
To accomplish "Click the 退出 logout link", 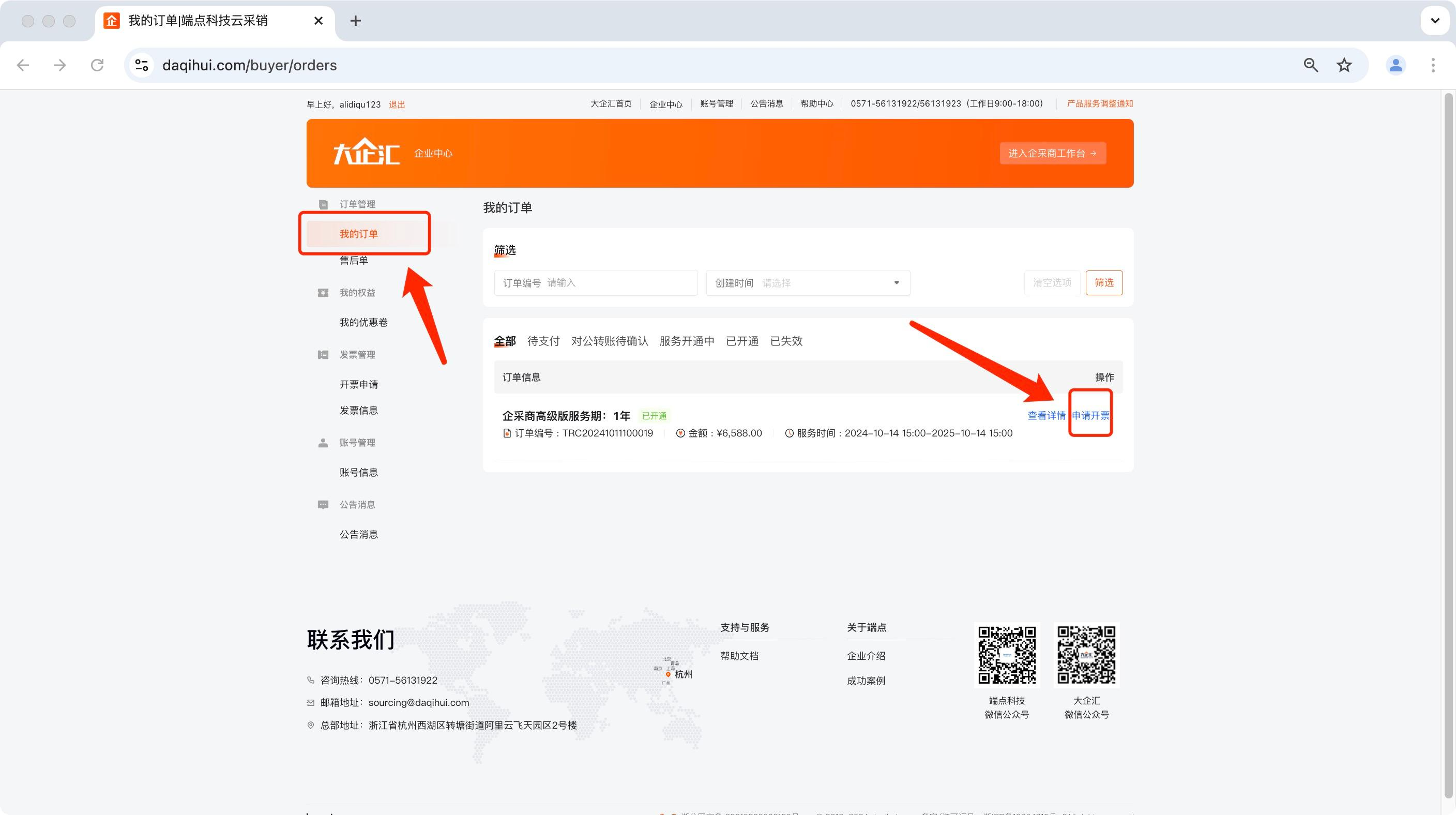I will 397,104.
